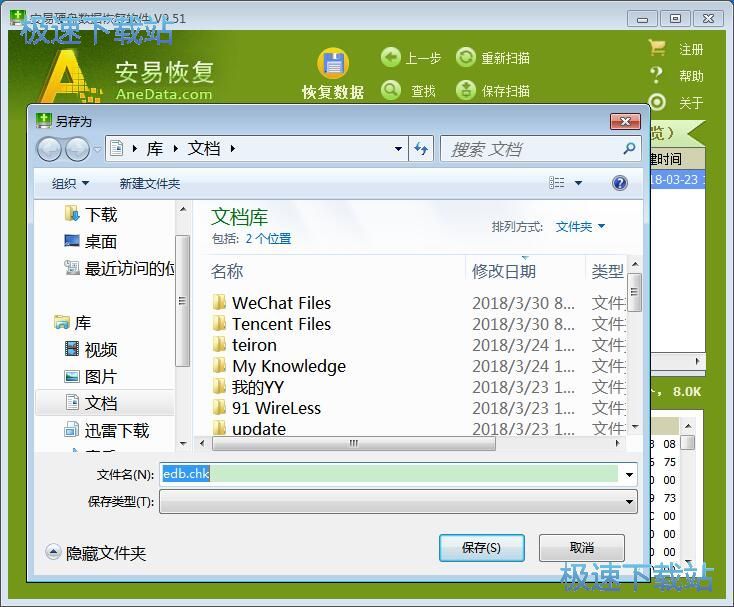
Task: Open the 排列方式 文件夹 arrangement dropdown
Action: 580,227
